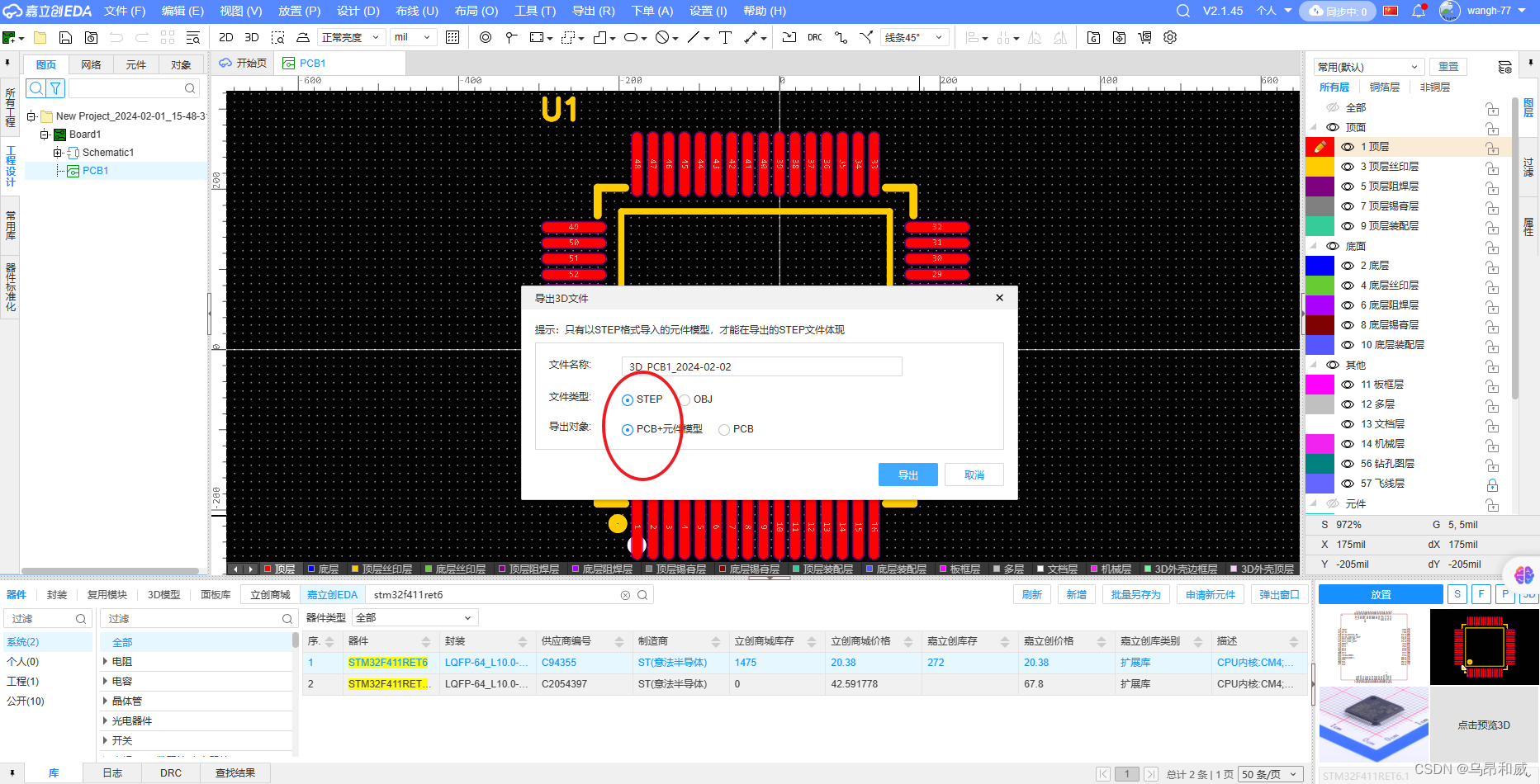This screenshot has width=1540, height=784.
Task: Open the 3D模型 panel tab
Action: [x=162, y=594]
